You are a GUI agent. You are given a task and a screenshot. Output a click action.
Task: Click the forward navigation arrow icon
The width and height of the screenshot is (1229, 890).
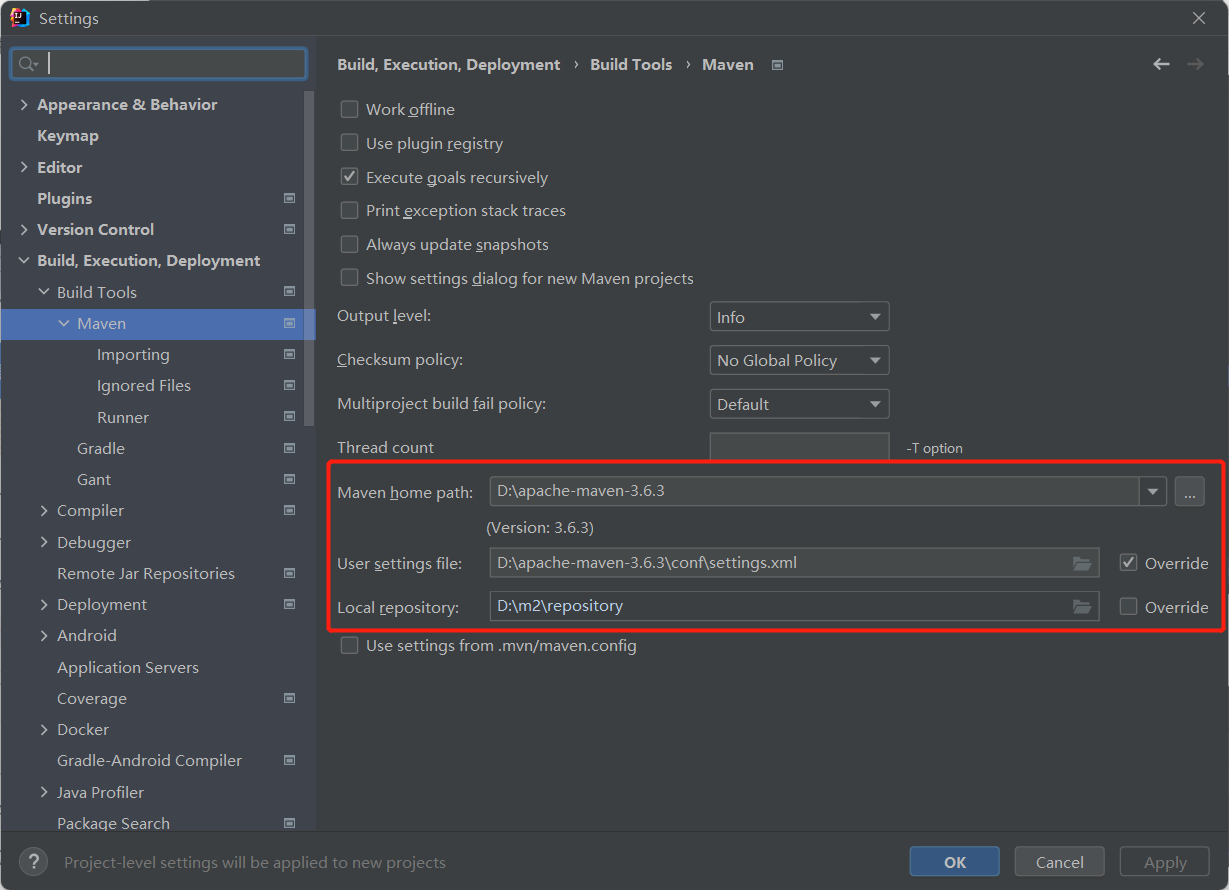(x=1195, y=64)
